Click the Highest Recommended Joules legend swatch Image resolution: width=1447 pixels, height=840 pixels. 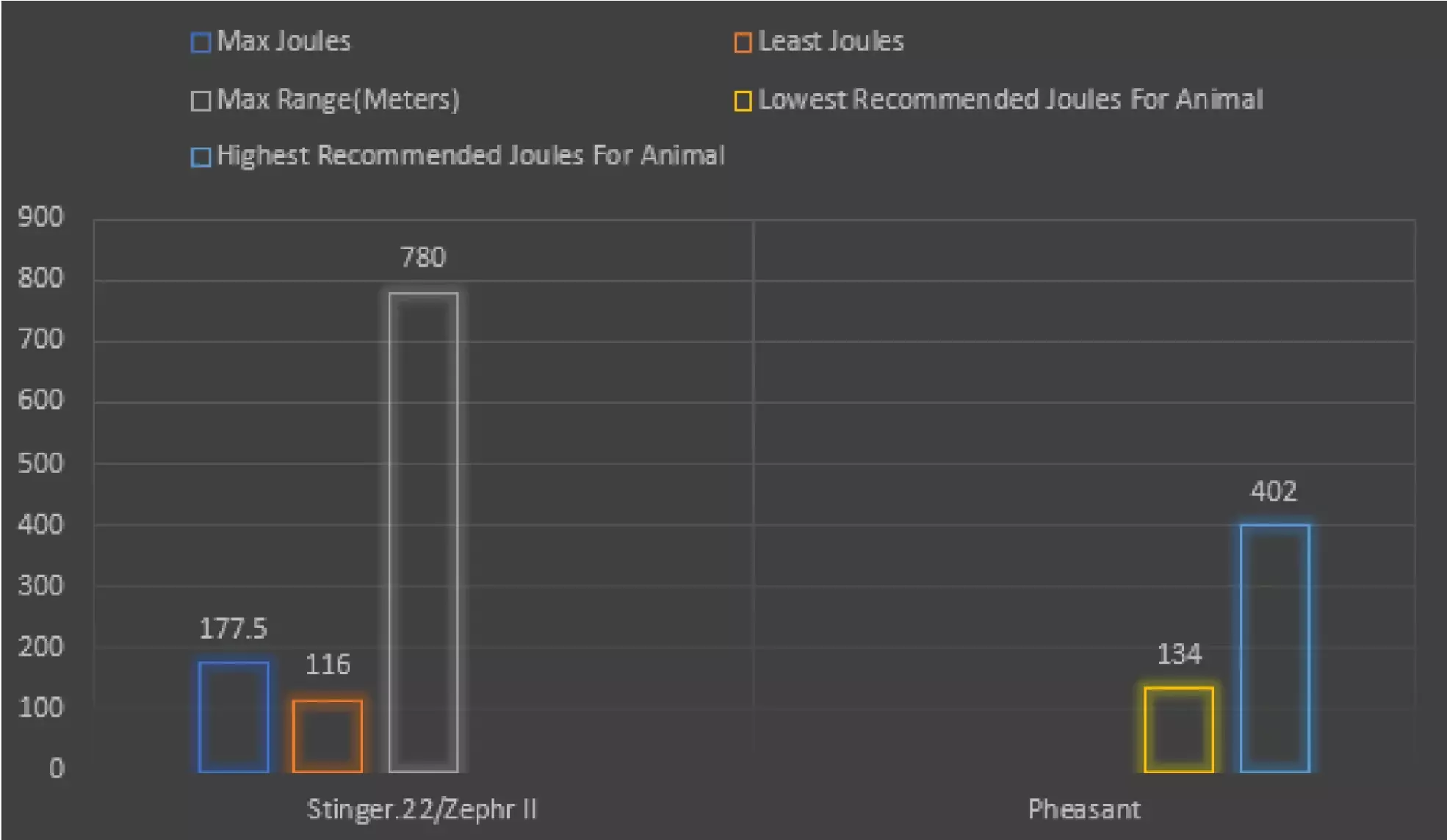point(201,157)
